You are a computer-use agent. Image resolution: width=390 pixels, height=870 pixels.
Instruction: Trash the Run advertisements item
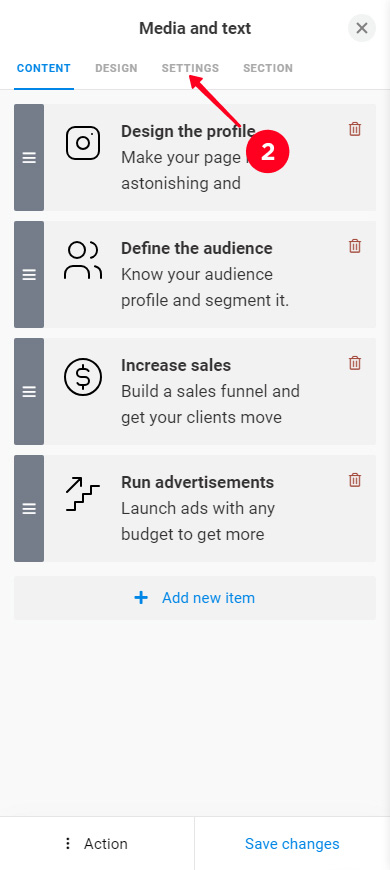point(354,480)
